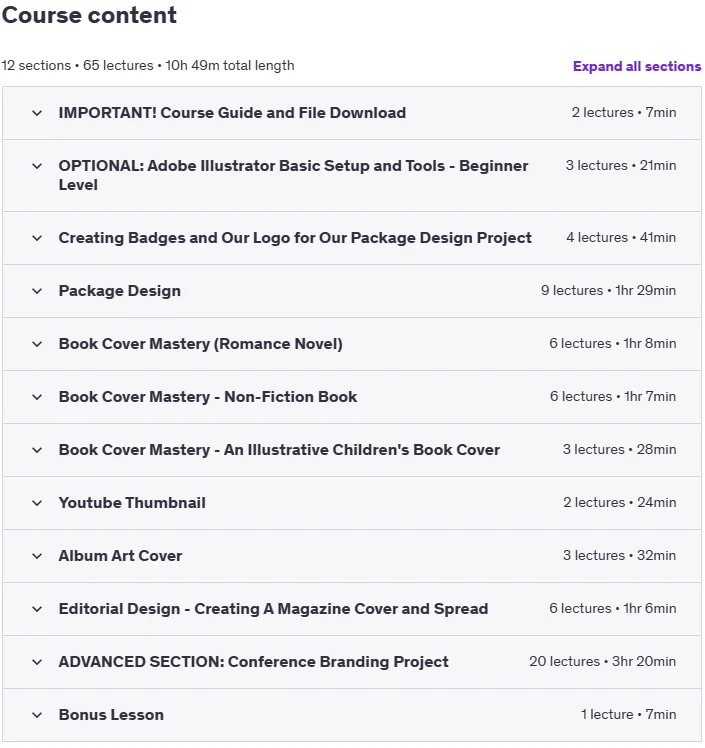Expand chevron for Creating Badges and Logo

(x=37, y=238)
